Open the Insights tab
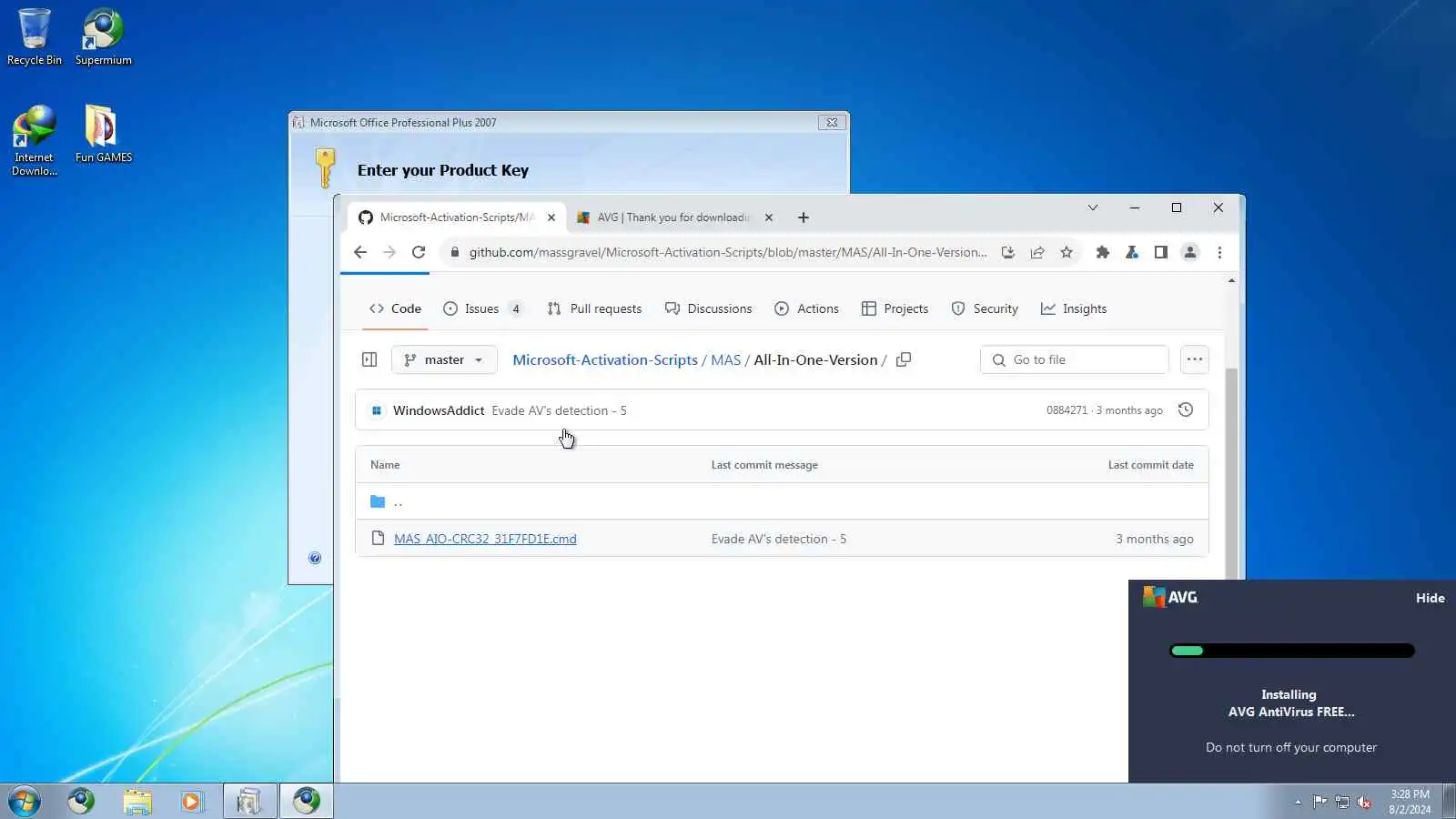 (1074, 308)
